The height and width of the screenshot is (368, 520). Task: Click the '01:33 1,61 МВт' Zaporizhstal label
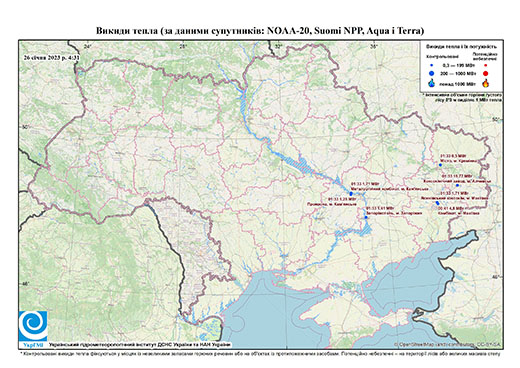click(380, 208)
